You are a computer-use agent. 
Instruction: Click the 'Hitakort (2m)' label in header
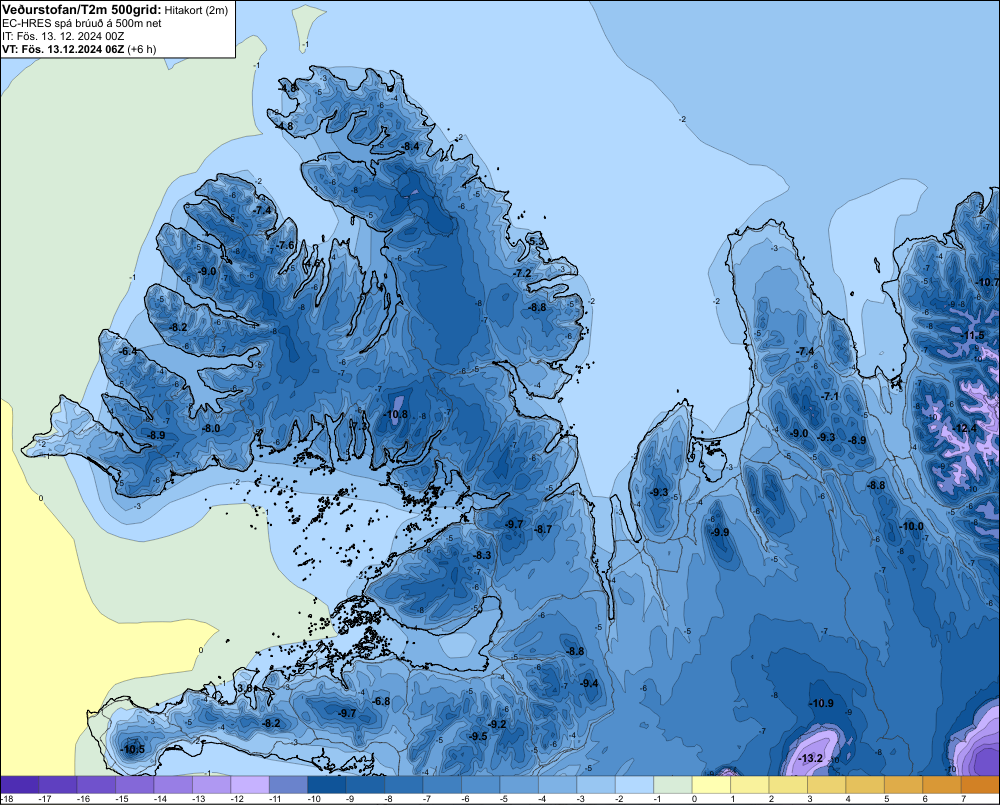pos(196,10)
